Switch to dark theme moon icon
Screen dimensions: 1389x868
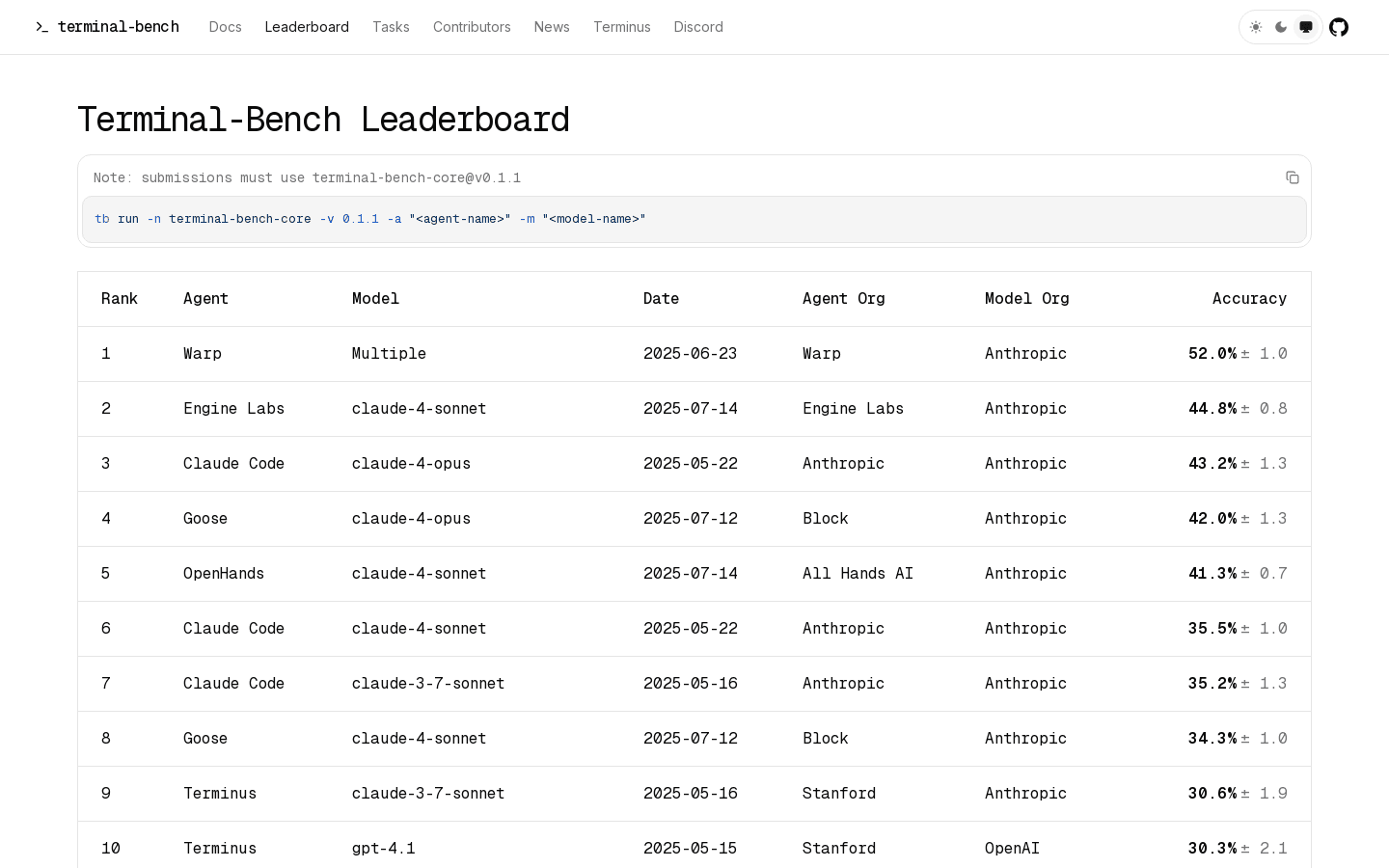pyautogui.click(x=1281, y=27)
